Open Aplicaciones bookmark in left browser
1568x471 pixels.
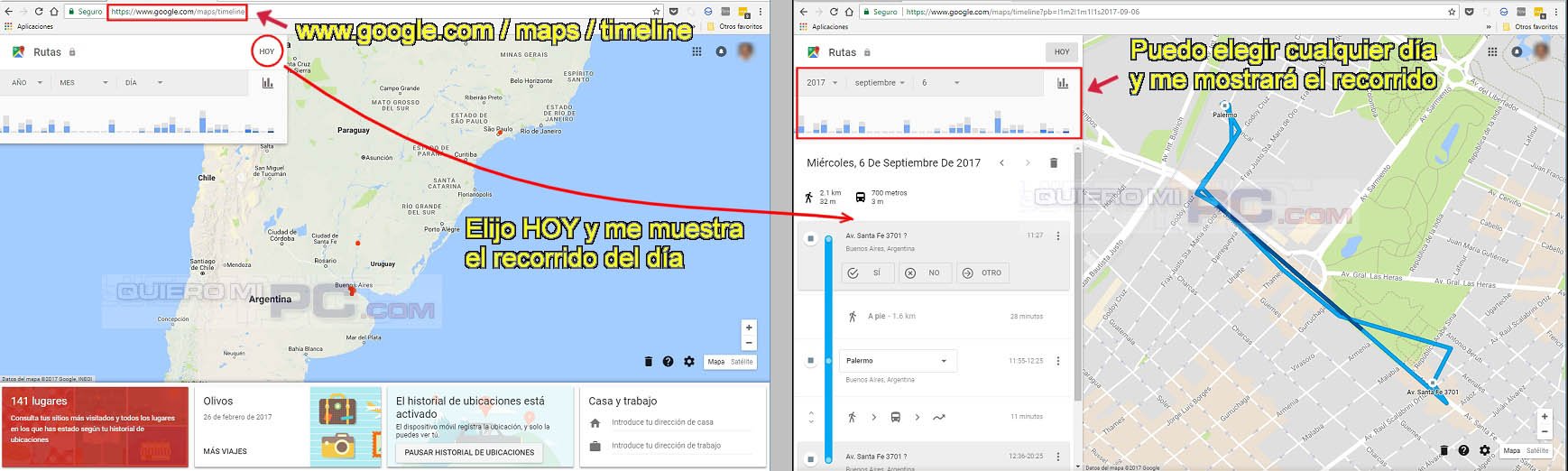[x=30, y=27]
